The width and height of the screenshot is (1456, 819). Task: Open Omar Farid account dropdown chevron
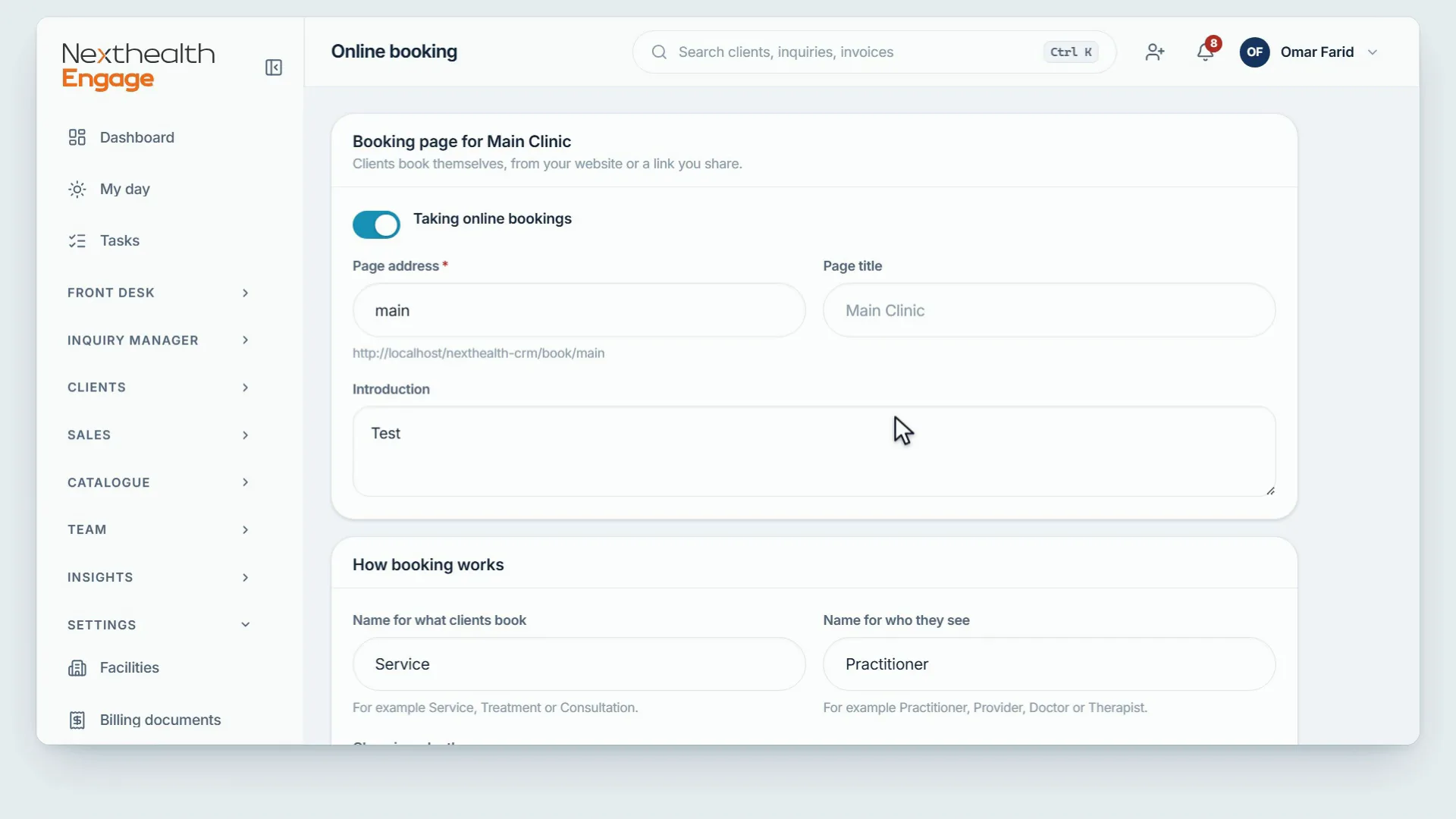tap(1373, 52)
